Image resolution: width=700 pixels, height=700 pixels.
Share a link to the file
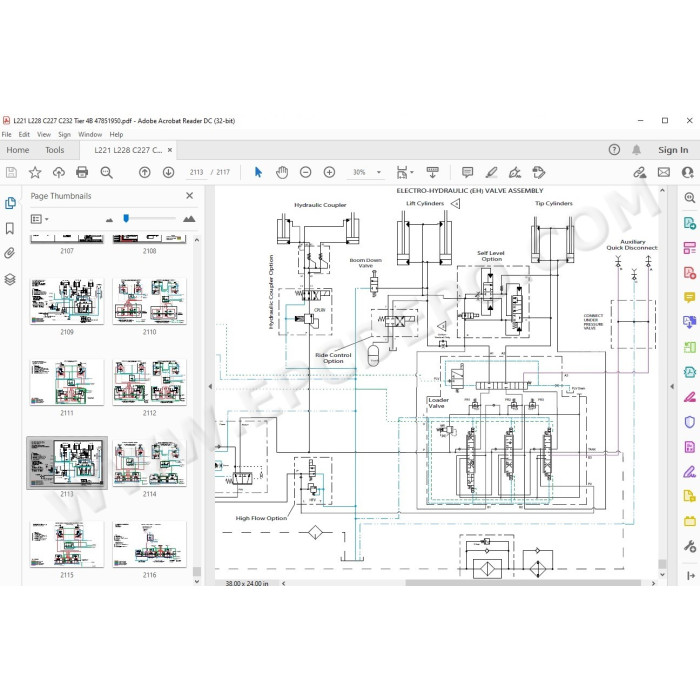[640, 172]
